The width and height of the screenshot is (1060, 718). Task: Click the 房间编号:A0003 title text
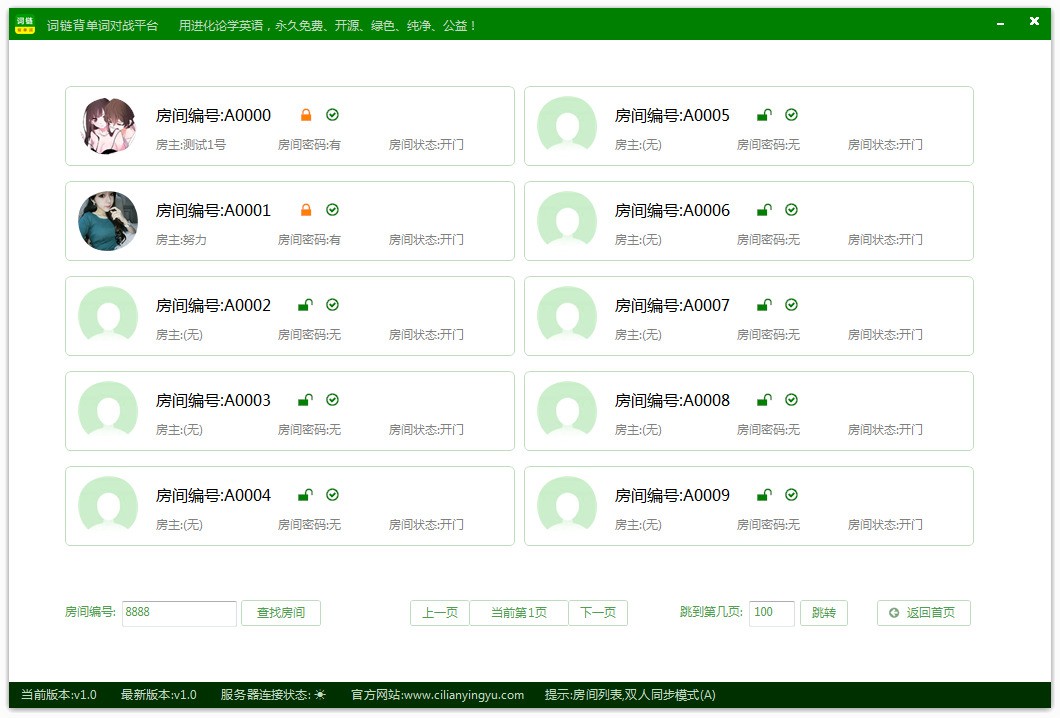click(214, 401)
